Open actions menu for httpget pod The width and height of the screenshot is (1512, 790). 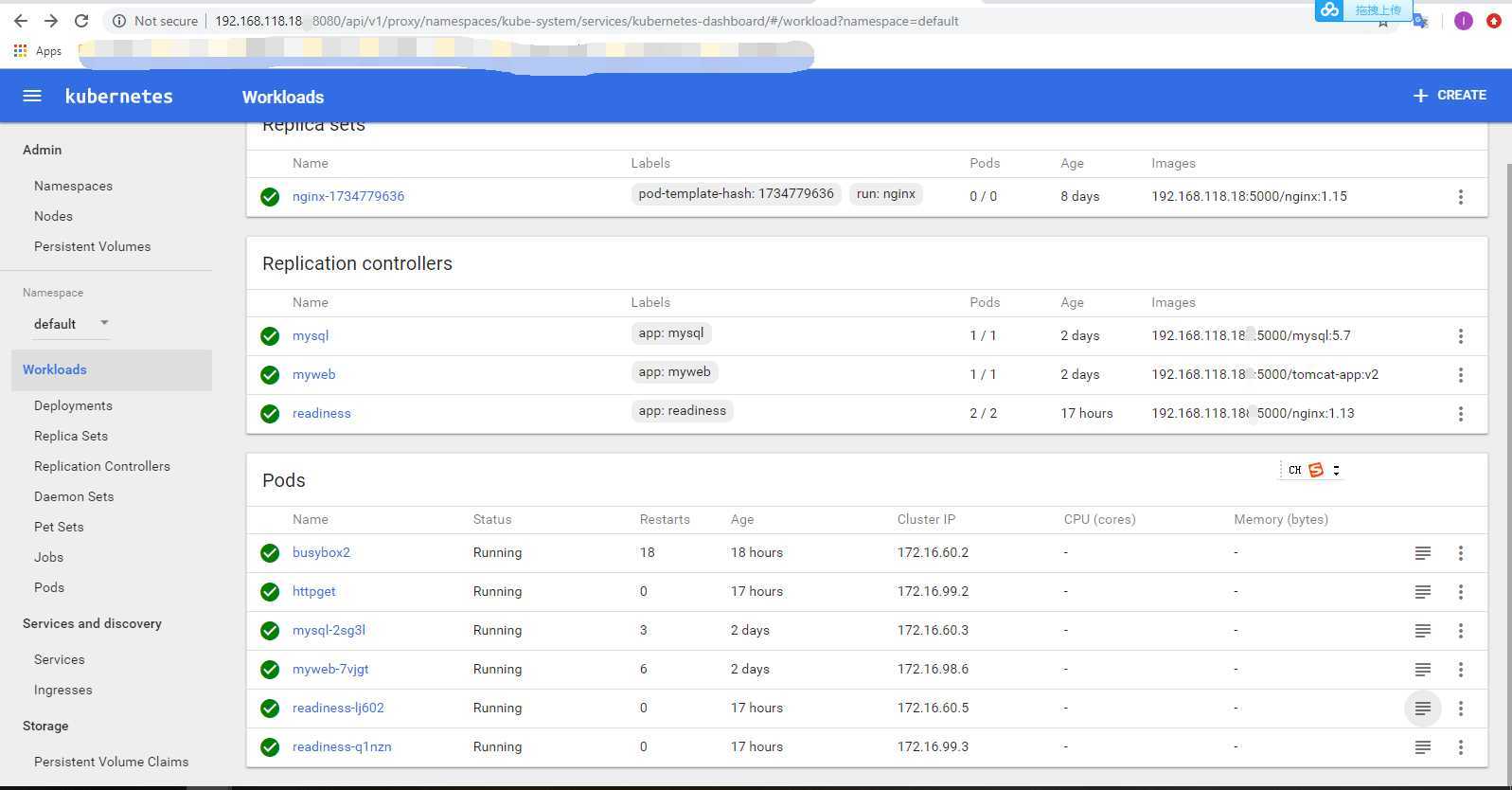[1461, 592]
